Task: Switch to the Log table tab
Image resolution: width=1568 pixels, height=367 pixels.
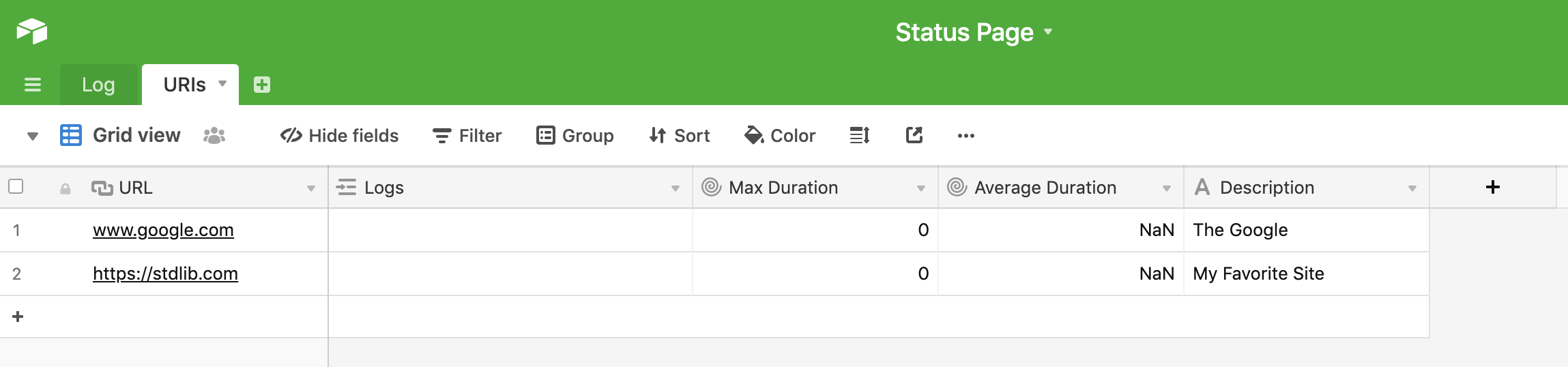Action: [x=98, y=85]
